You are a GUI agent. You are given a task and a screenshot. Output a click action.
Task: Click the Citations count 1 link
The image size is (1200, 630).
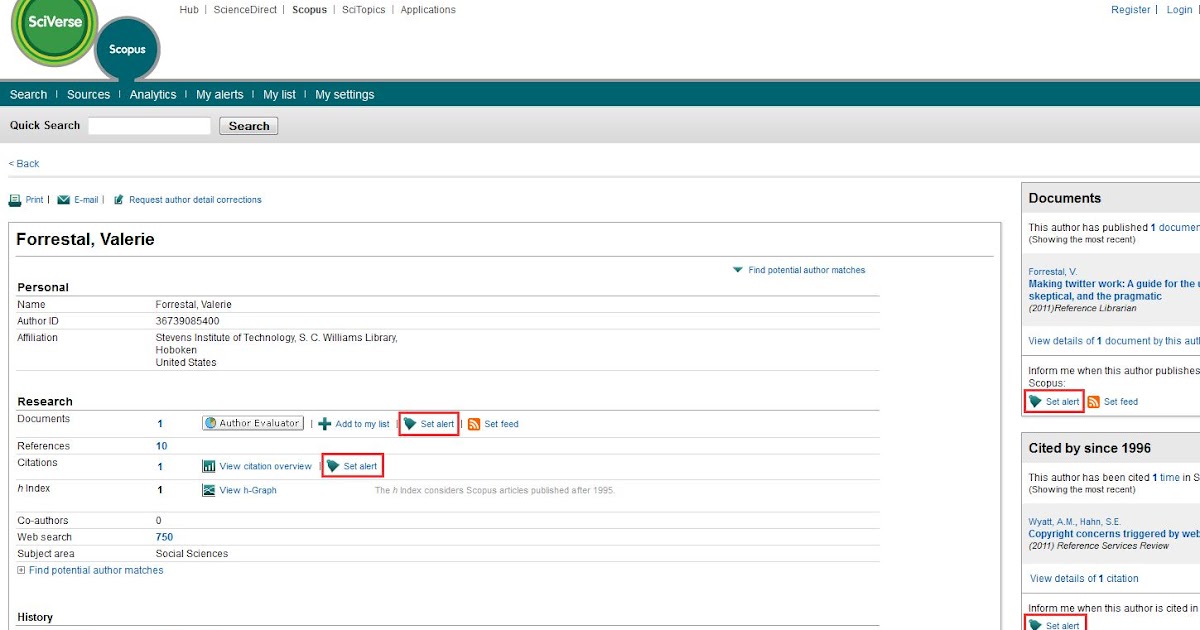(160, 466)
